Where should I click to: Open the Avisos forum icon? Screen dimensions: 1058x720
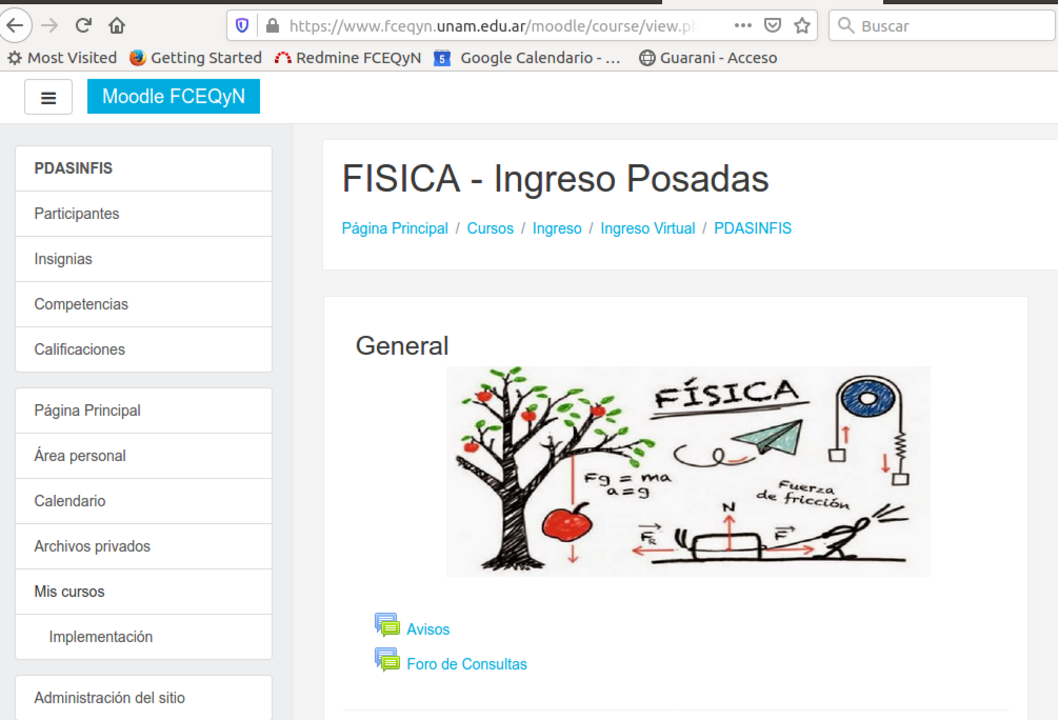tap(387, 626)
